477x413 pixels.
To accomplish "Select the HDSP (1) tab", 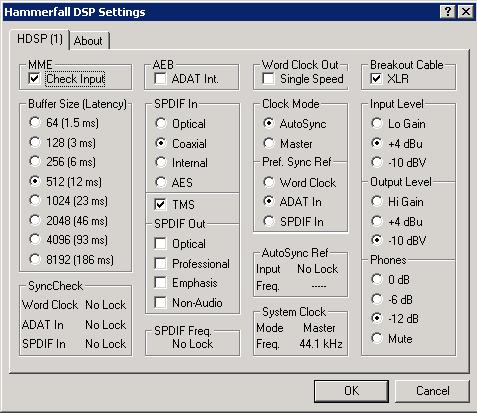I will tap(40, 39).
